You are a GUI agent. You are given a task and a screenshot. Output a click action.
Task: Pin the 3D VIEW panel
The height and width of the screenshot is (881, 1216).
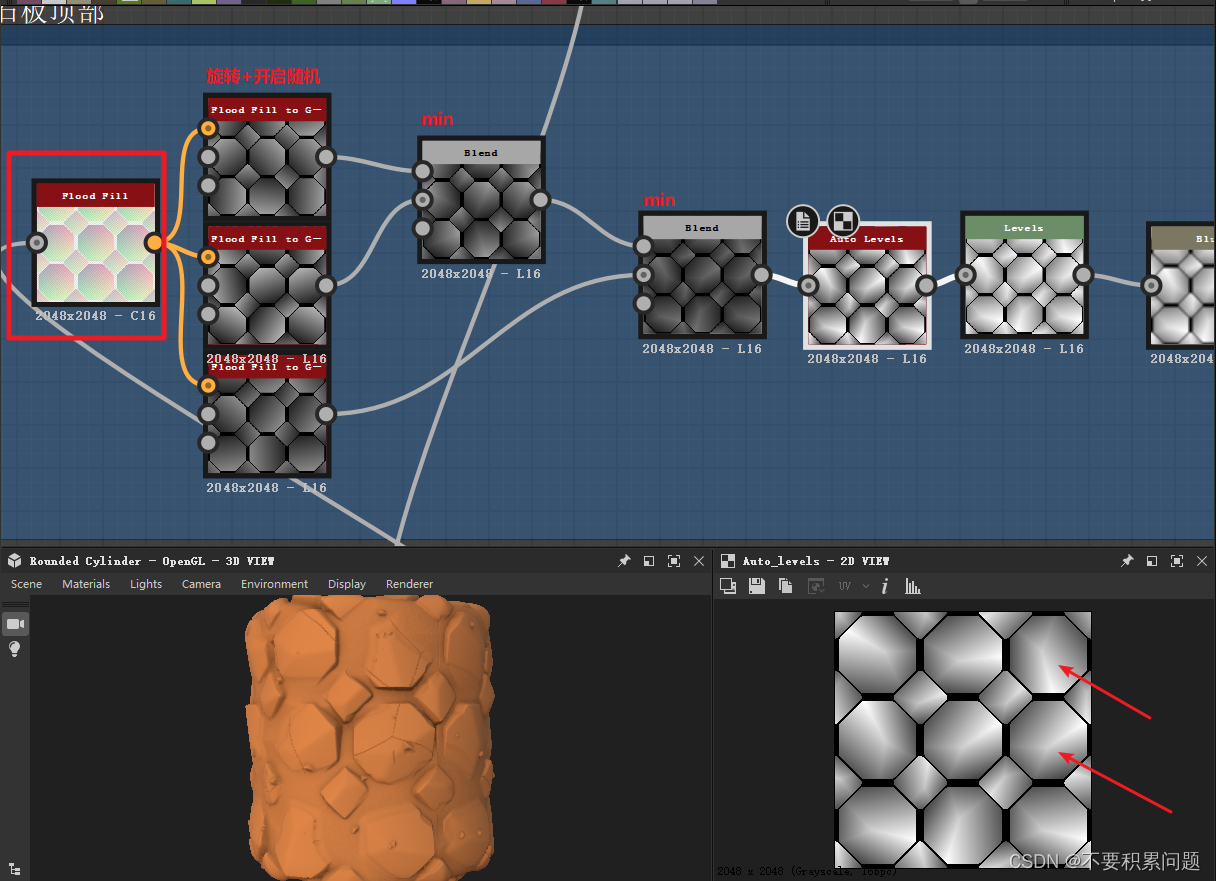click(x=624, y=561)
